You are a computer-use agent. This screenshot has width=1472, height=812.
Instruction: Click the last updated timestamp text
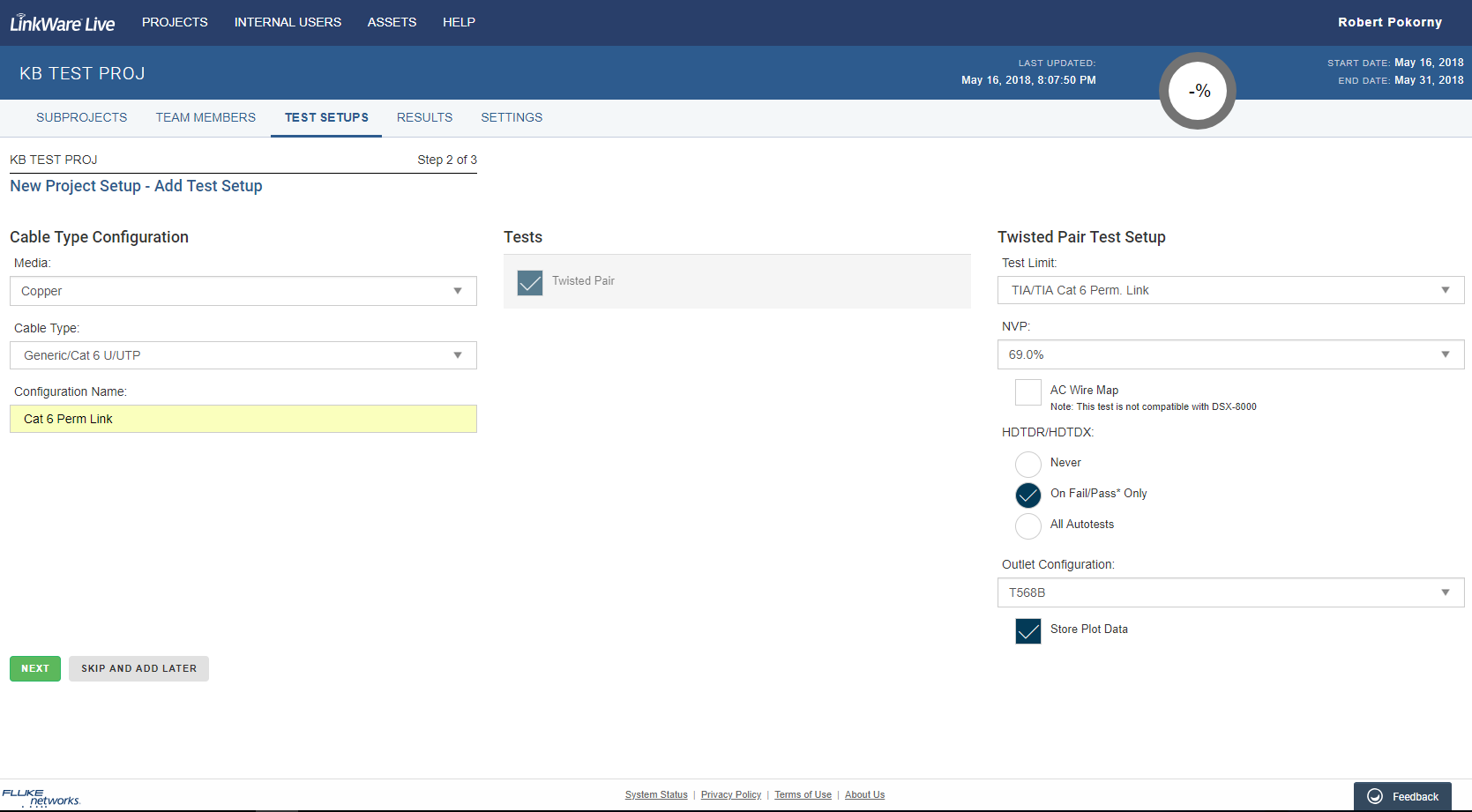pyautogui.click(x=1028, y=80)
